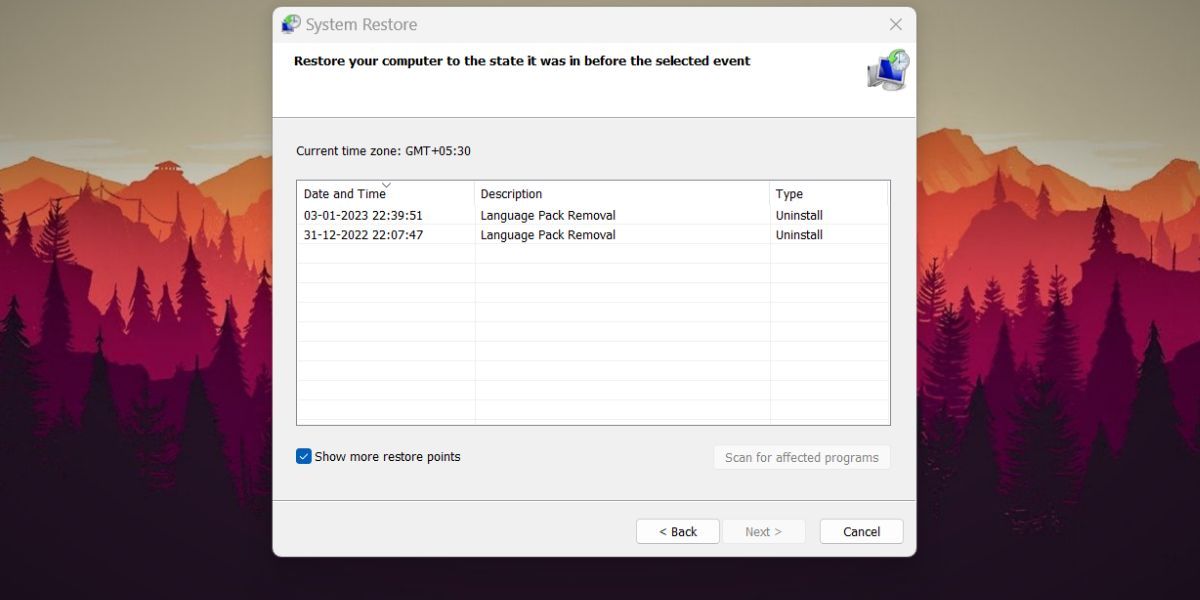Select restore point dated 31-12-2022 22:07:47
Viewport: 1200px width, 600px height.
[x=593, y=235]
